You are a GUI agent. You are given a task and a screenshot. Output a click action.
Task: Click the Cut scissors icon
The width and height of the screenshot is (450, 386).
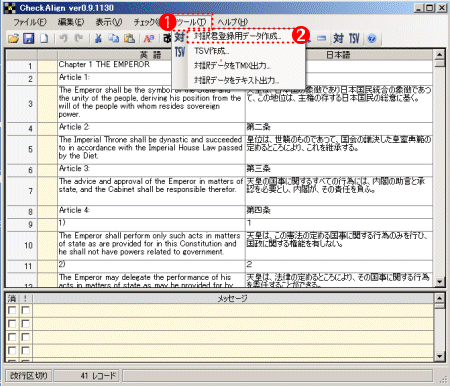coord(98,39)
